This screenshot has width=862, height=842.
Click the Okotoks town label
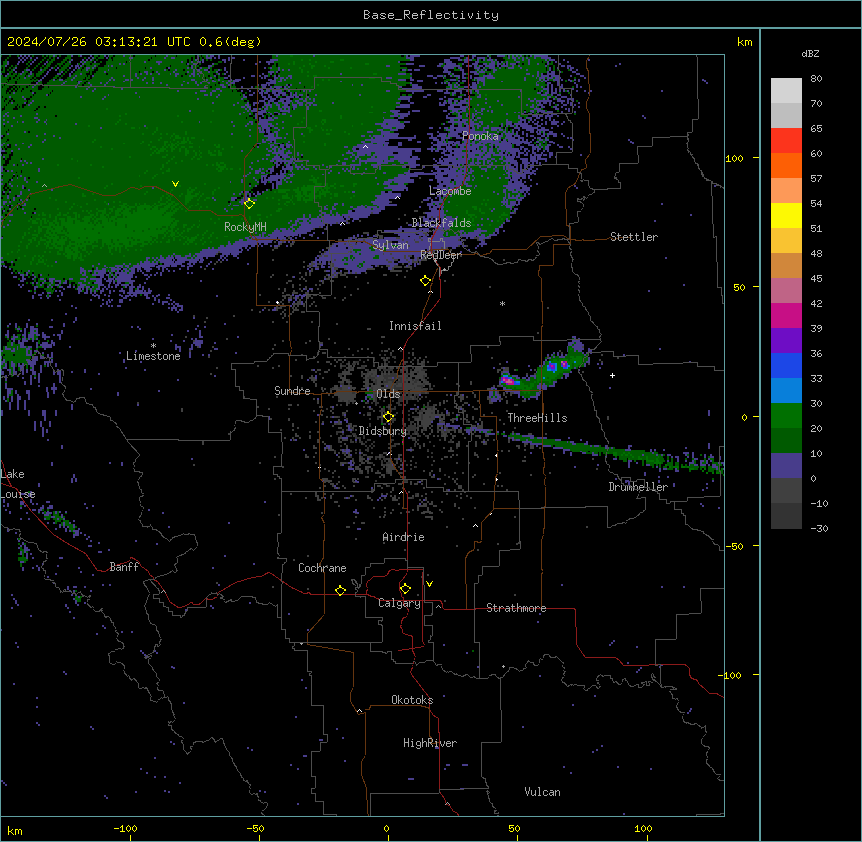[x=412, y=700]
